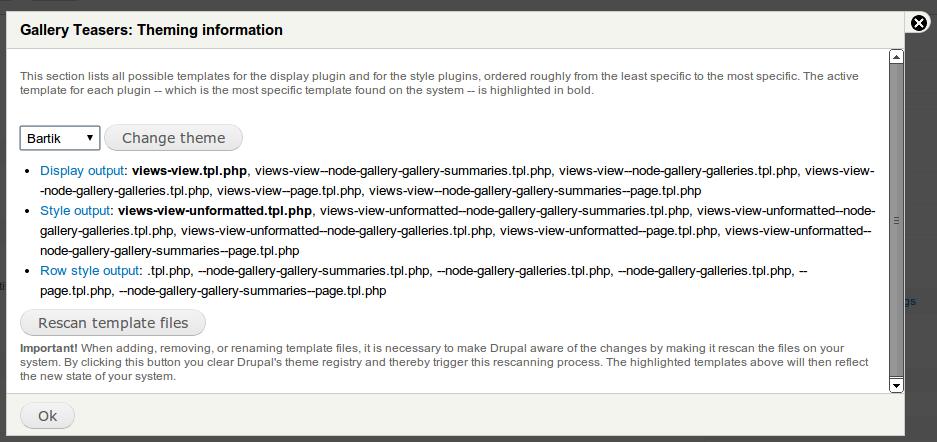This screenshot has height=442, width=937.
Task: Open the Bartik theme dropdown
Action: point(60,138)
